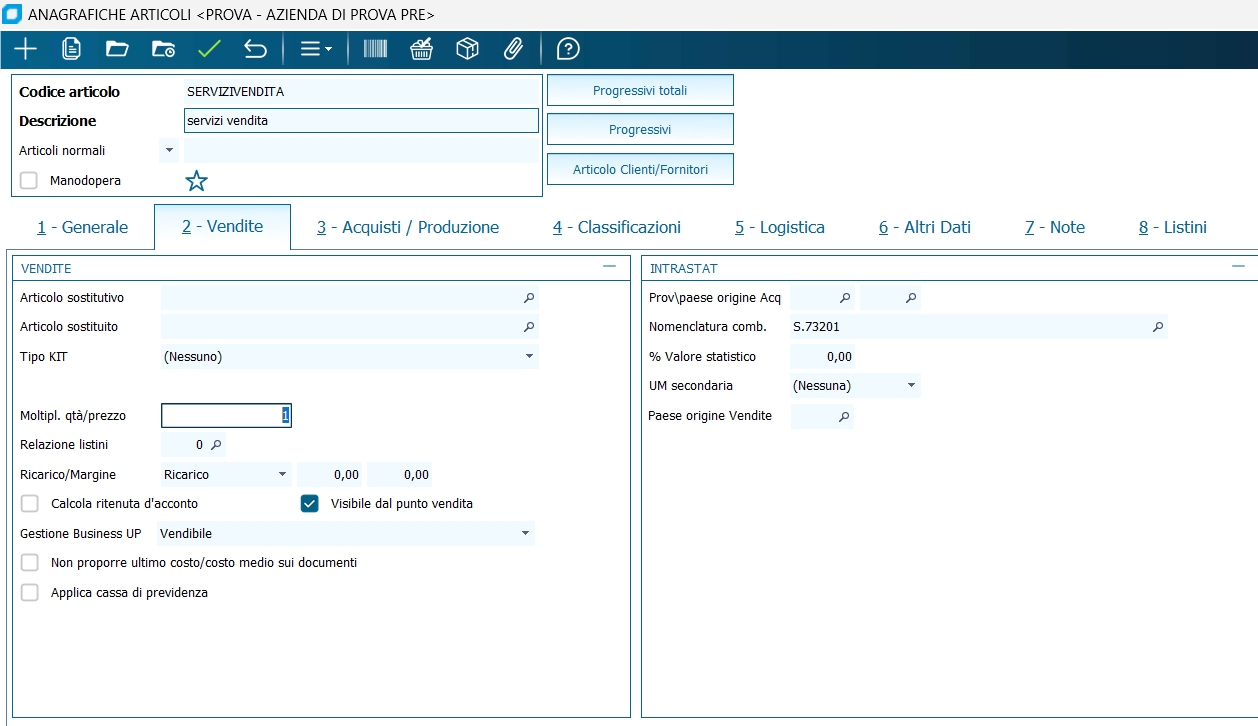Mark article as favorite with star icon

[x=197, y=181]
